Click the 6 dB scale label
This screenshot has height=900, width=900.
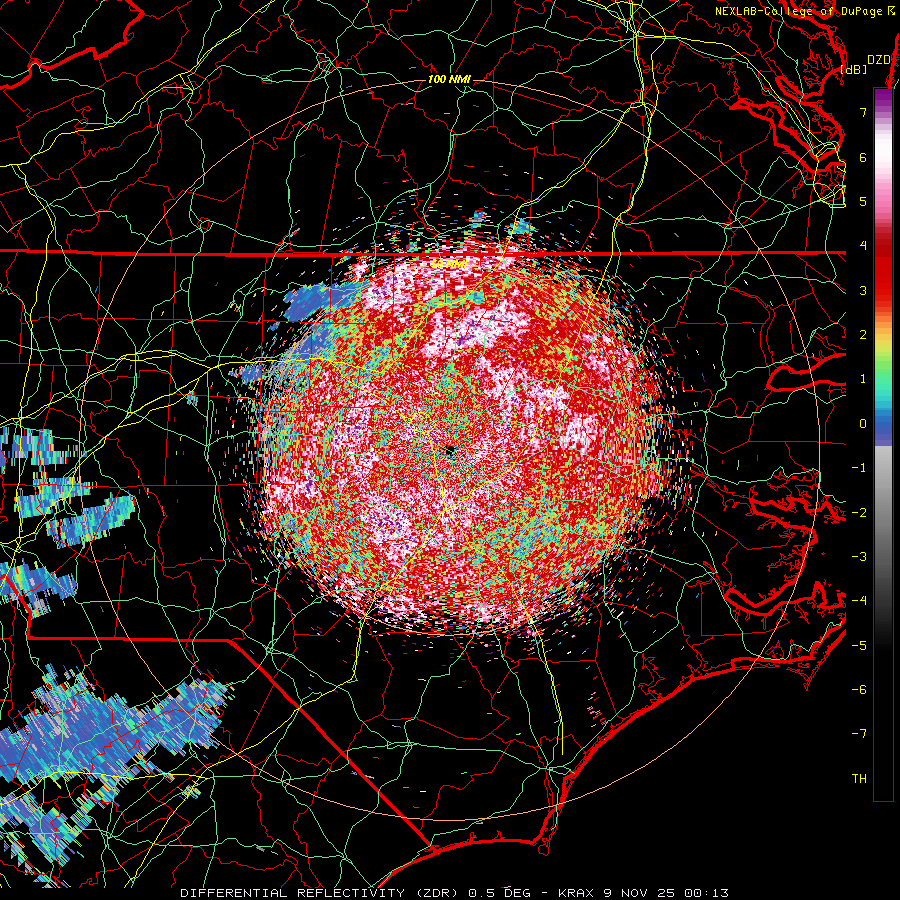pyautogui.click(x=863, y=157)
